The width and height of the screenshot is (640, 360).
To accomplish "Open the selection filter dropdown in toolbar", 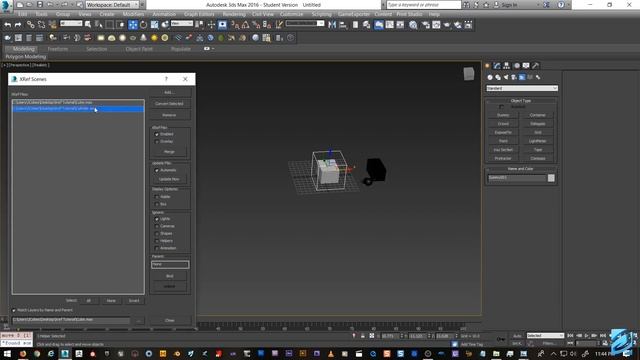I will coord(71,24).
